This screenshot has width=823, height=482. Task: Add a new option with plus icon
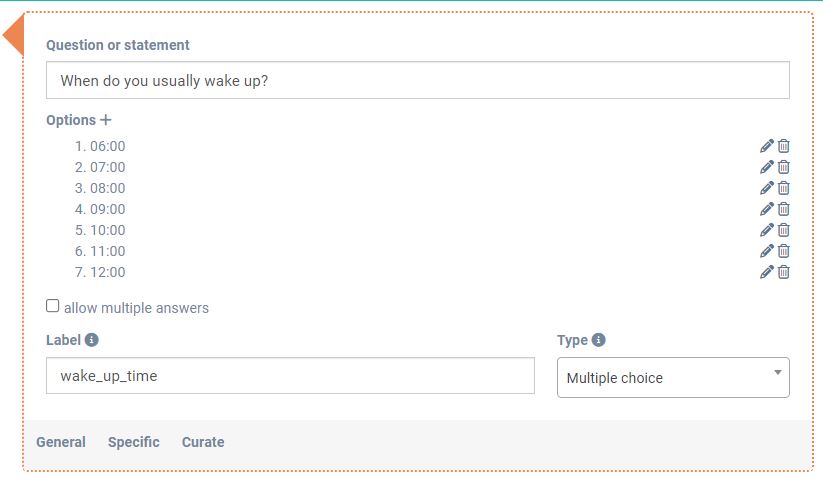tap(106, 120)
